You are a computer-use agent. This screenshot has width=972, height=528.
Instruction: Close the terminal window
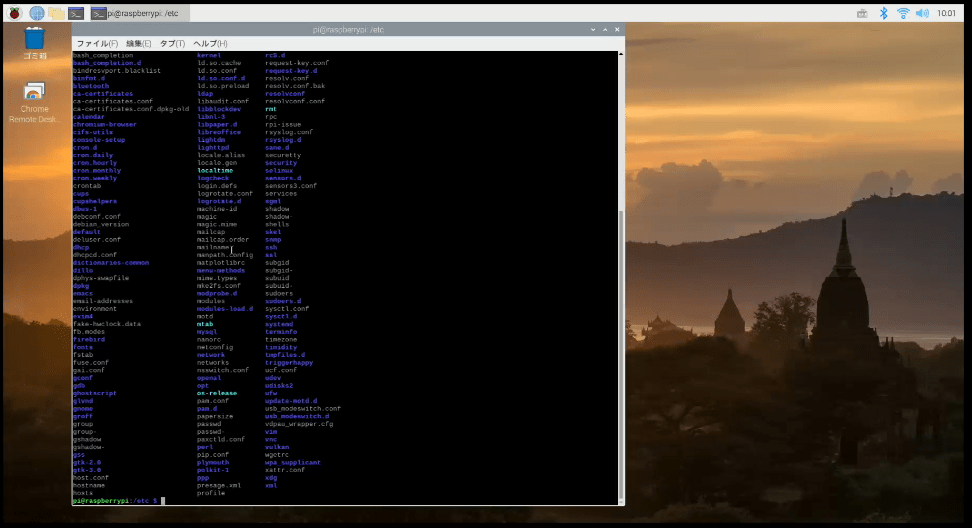(x=617, y=29)
